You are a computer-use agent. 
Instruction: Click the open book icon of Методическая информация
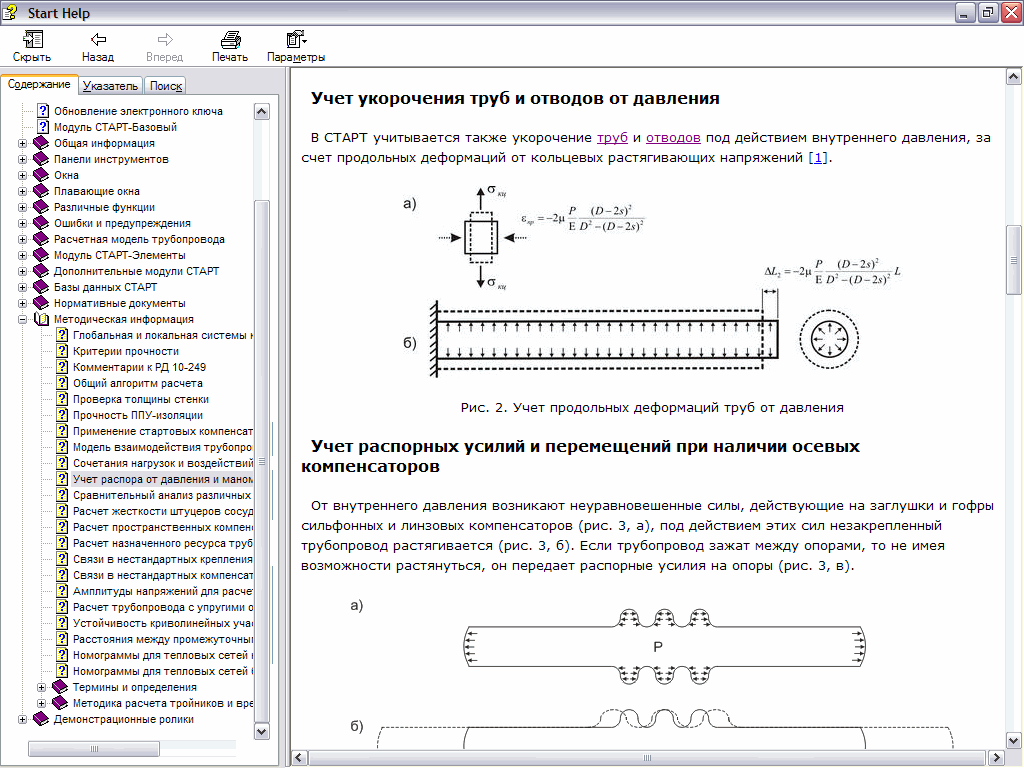click(41, 319)
